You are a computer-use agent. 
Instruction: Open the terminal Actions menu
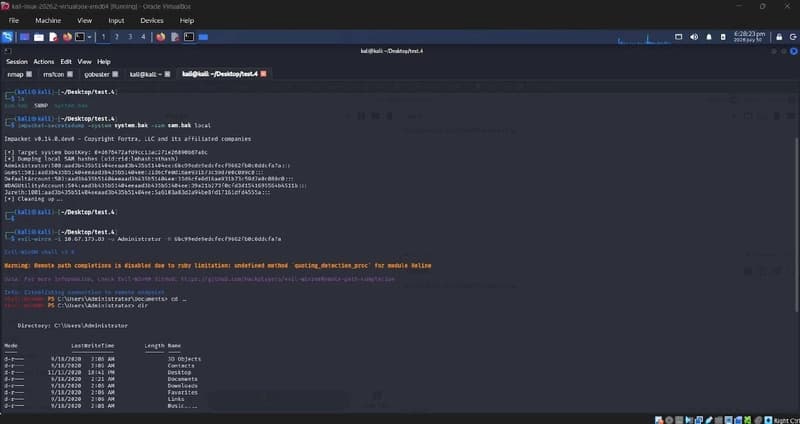[x=44, y=61]
